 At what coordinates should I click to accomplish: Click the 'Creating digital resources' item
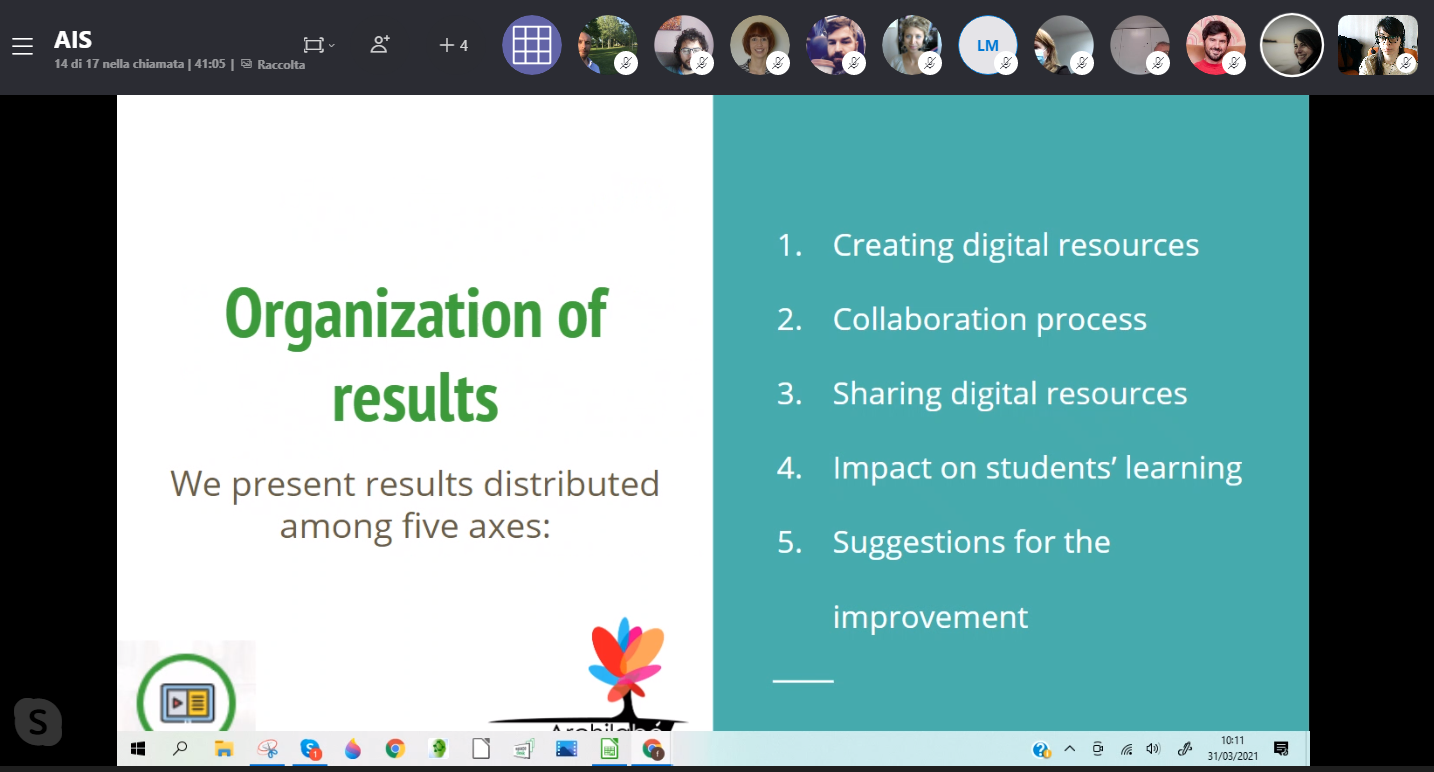[x=1015, y=245]
